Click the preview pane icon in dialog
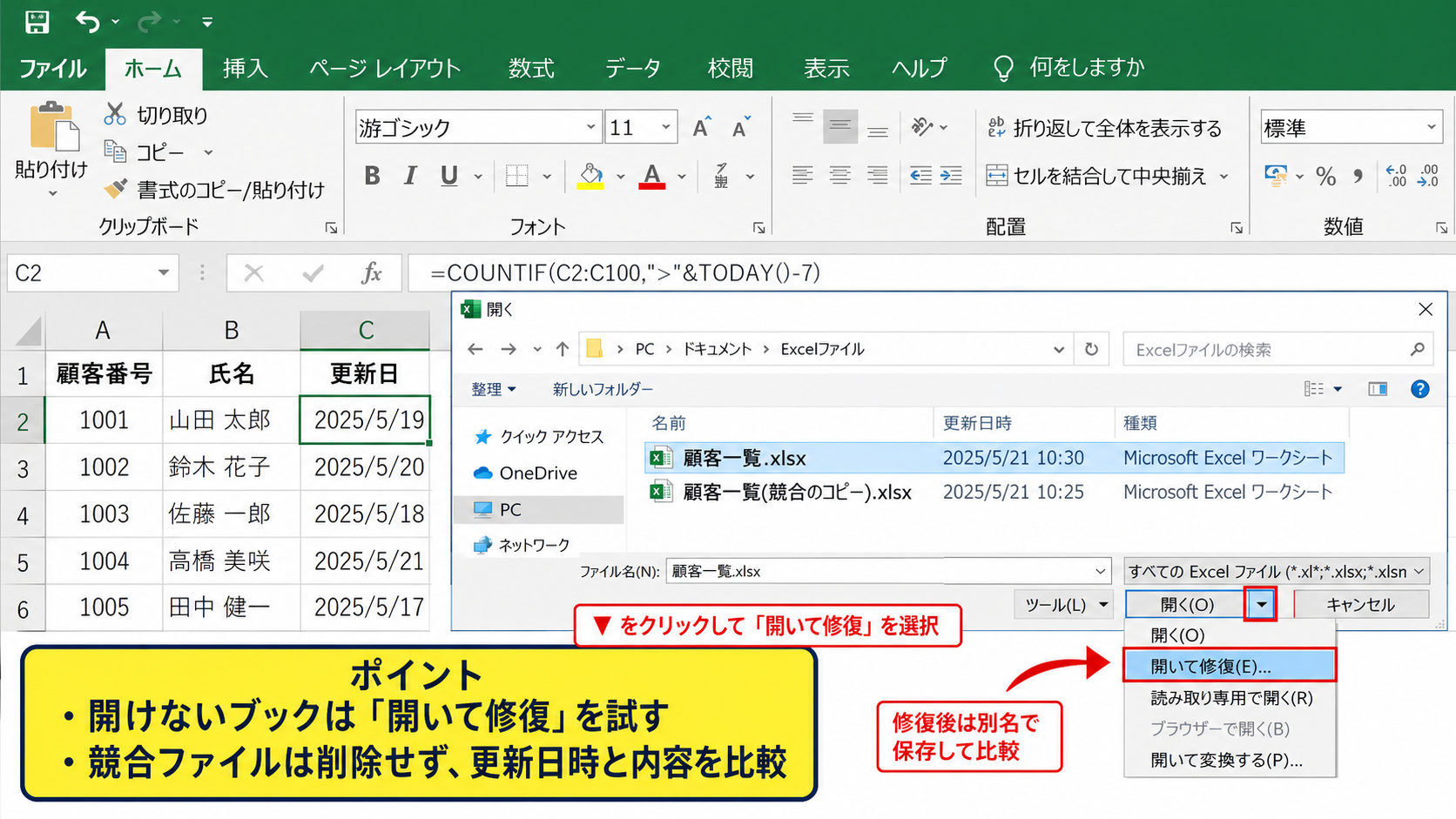1456x819 pixels. pyautogui.click(x=1378, y=389)
